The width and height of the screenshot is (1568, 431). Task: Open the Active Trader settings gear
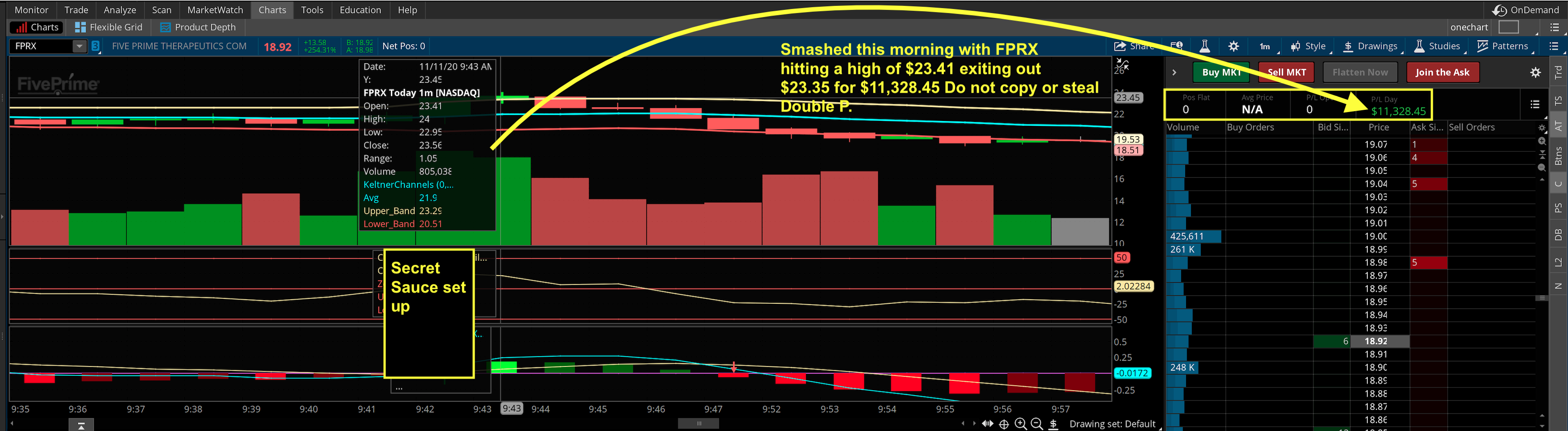pos(1535,73)
